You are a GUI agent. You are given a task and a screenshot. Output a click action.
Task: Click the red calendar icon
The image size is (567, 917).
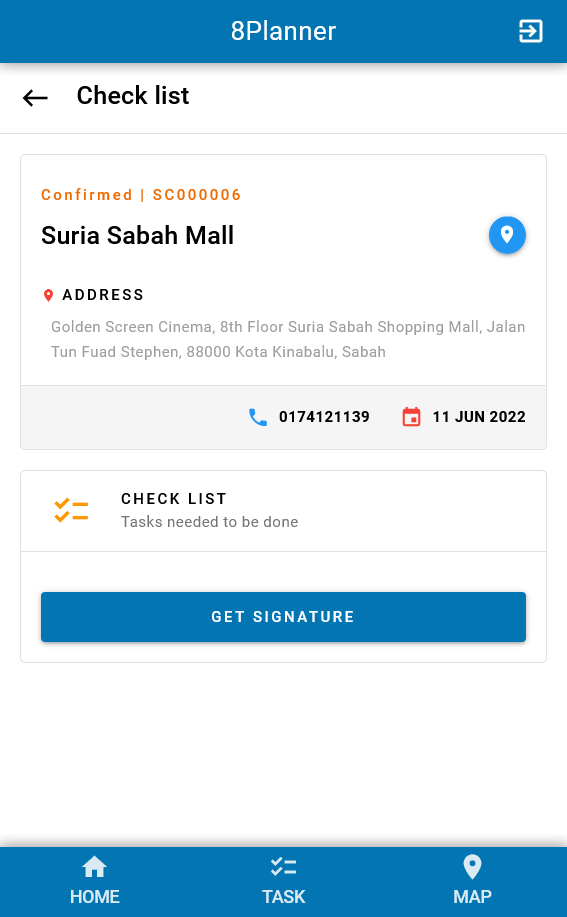coord(412,417)
